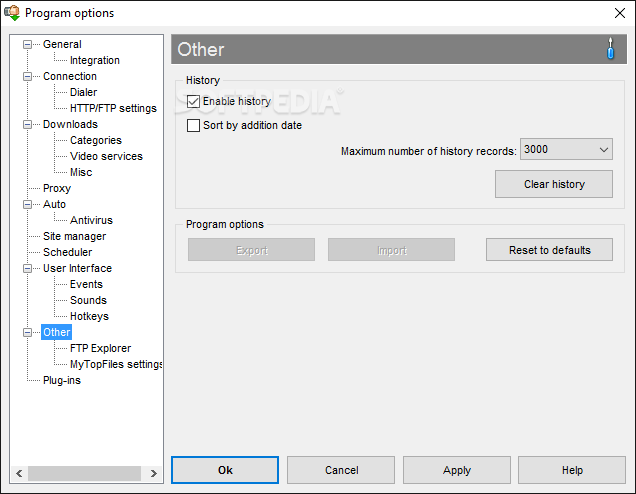Open FTP Explorer settings
Screen dimensions: 636x494
[x=101, y=348]
